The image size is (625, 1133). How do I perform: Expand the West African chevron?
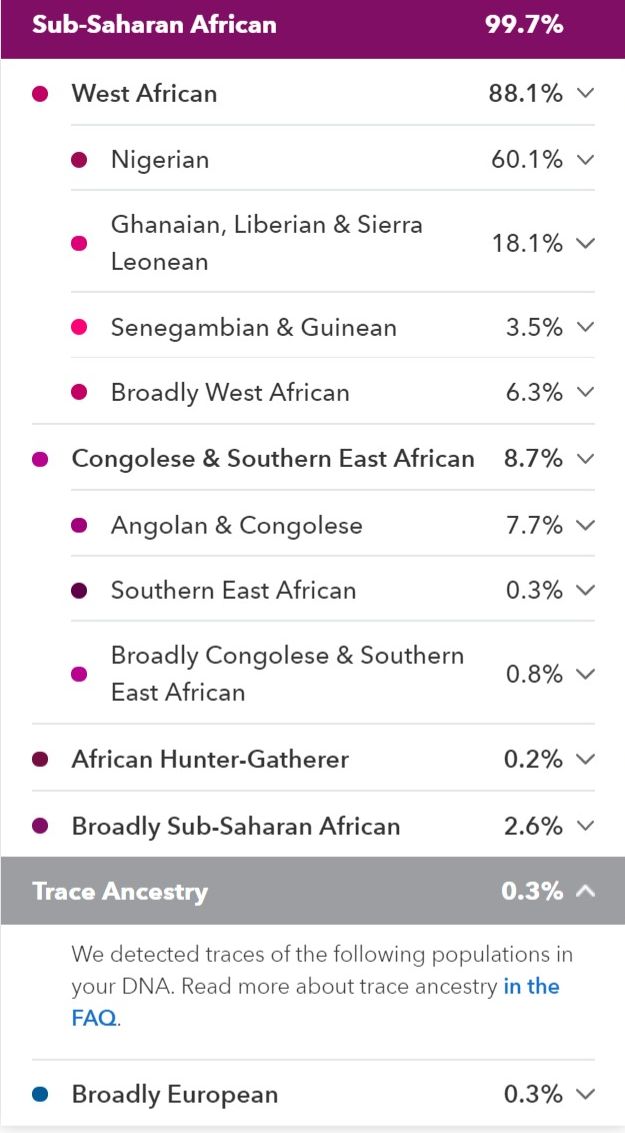tap(586, 93)
